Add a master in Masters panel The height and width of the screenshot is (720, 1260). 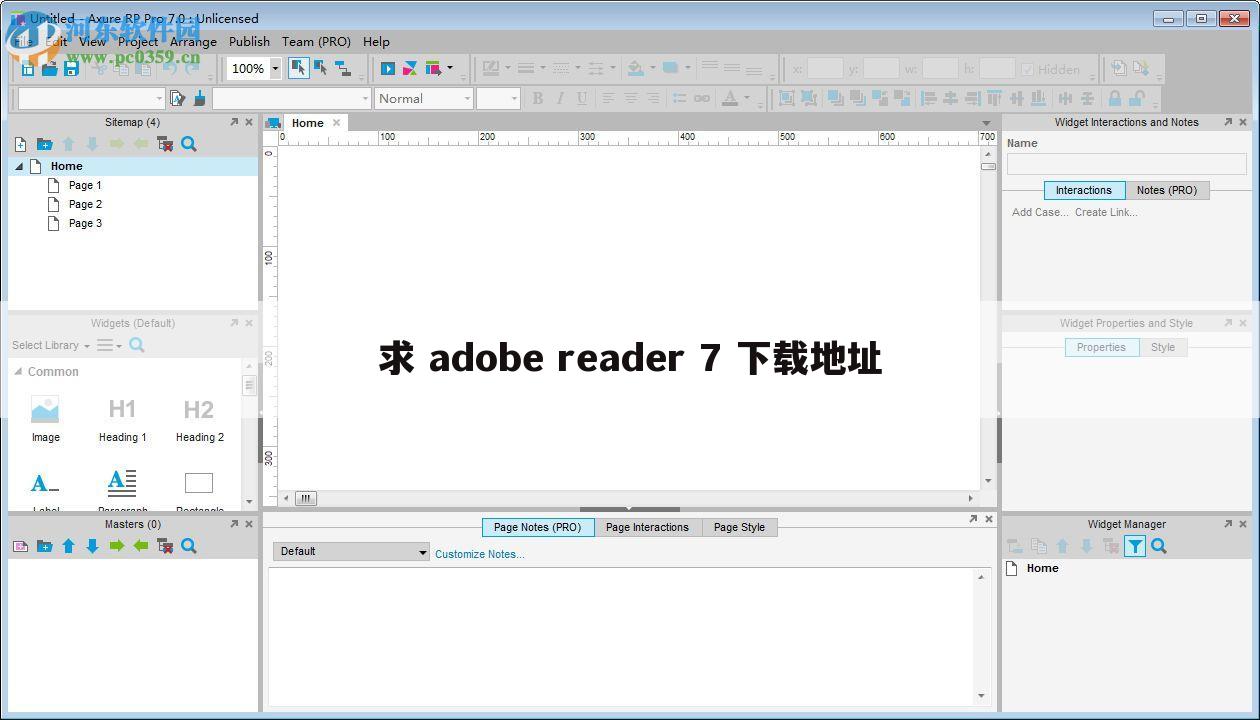pos(20,546)
